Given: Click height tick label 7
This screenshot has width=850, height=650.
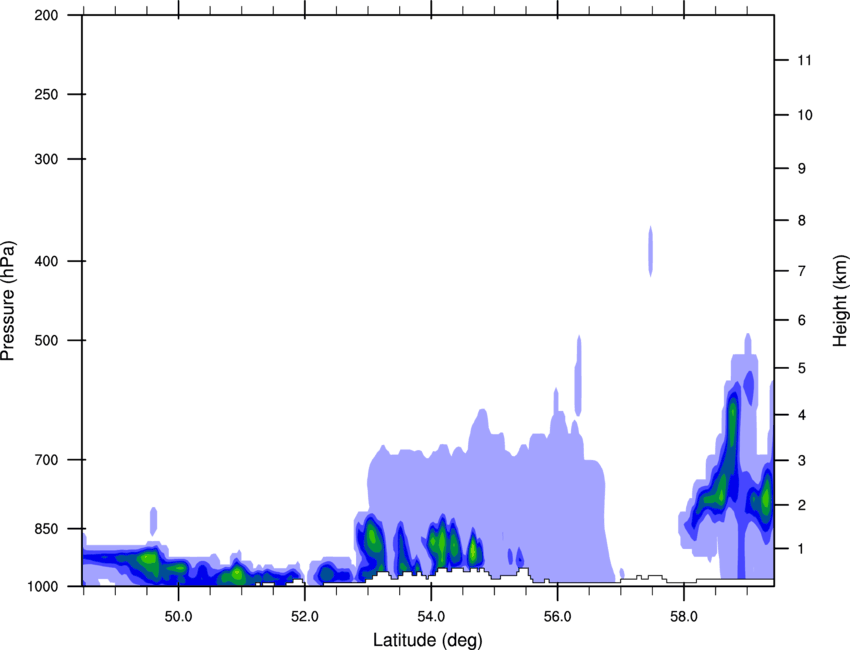Looking at the screenshot, I should click(x=802, y=271).
